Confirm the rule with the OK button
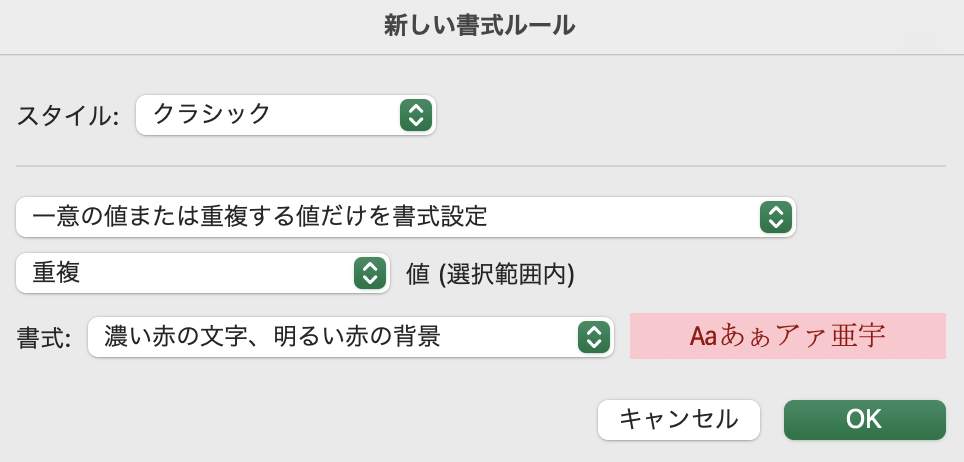 [x=864, y=420]
